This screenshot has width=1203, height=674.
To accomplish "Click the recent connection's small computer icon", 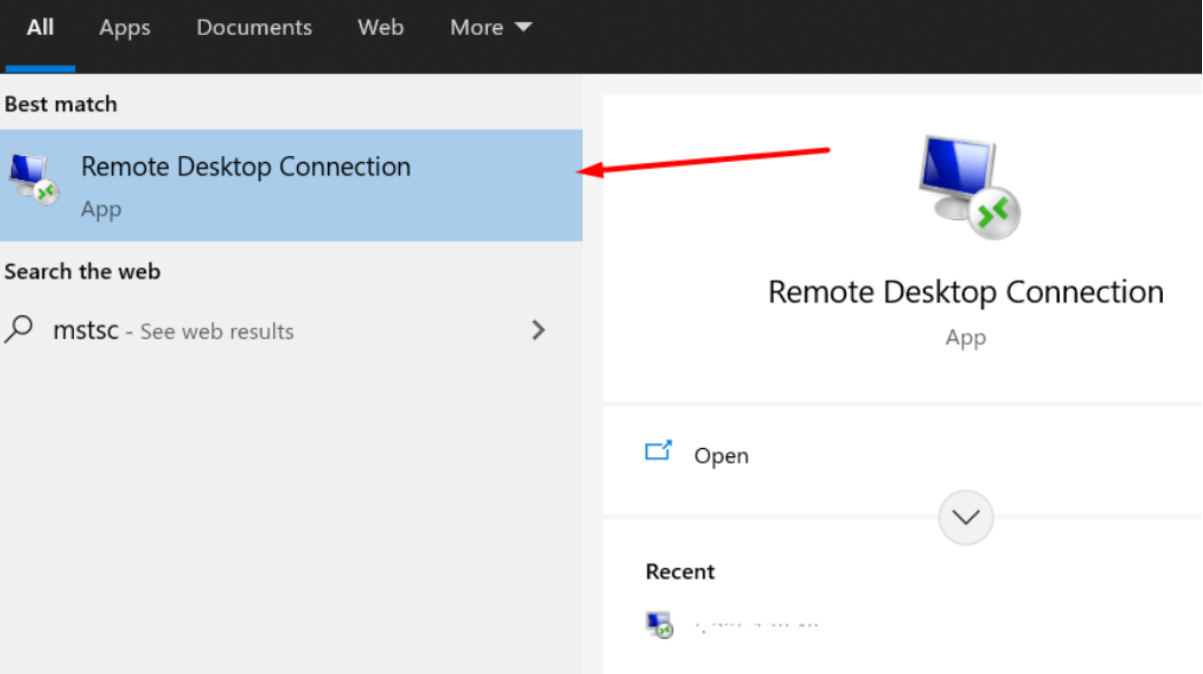I will click(659, 626).
